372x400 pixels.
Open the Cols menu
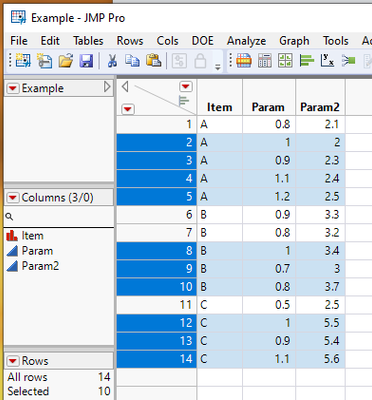coord(167,41)
